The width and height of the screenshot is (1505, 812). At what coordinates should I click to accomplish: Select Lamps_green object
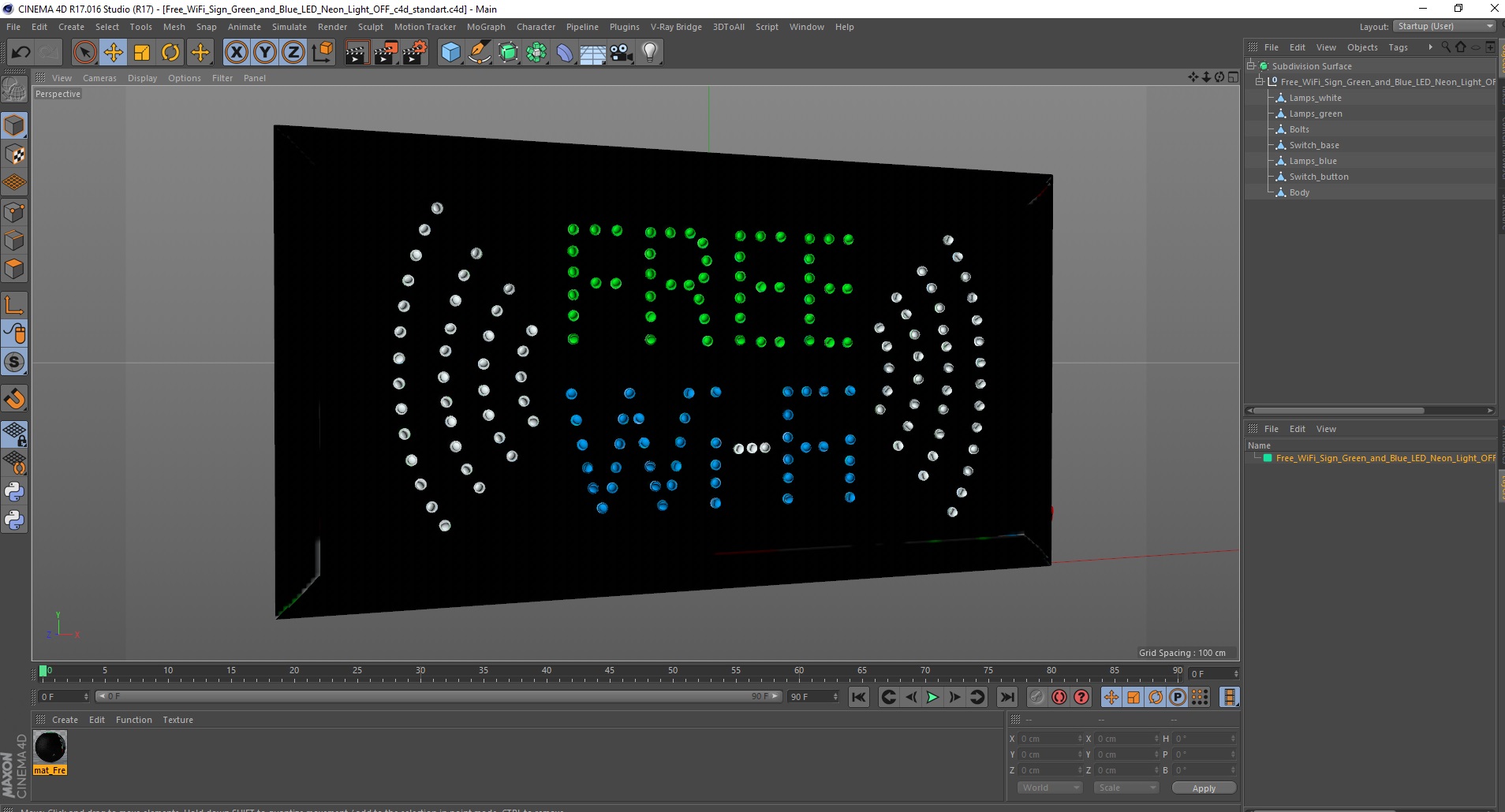coord(1316,114)
